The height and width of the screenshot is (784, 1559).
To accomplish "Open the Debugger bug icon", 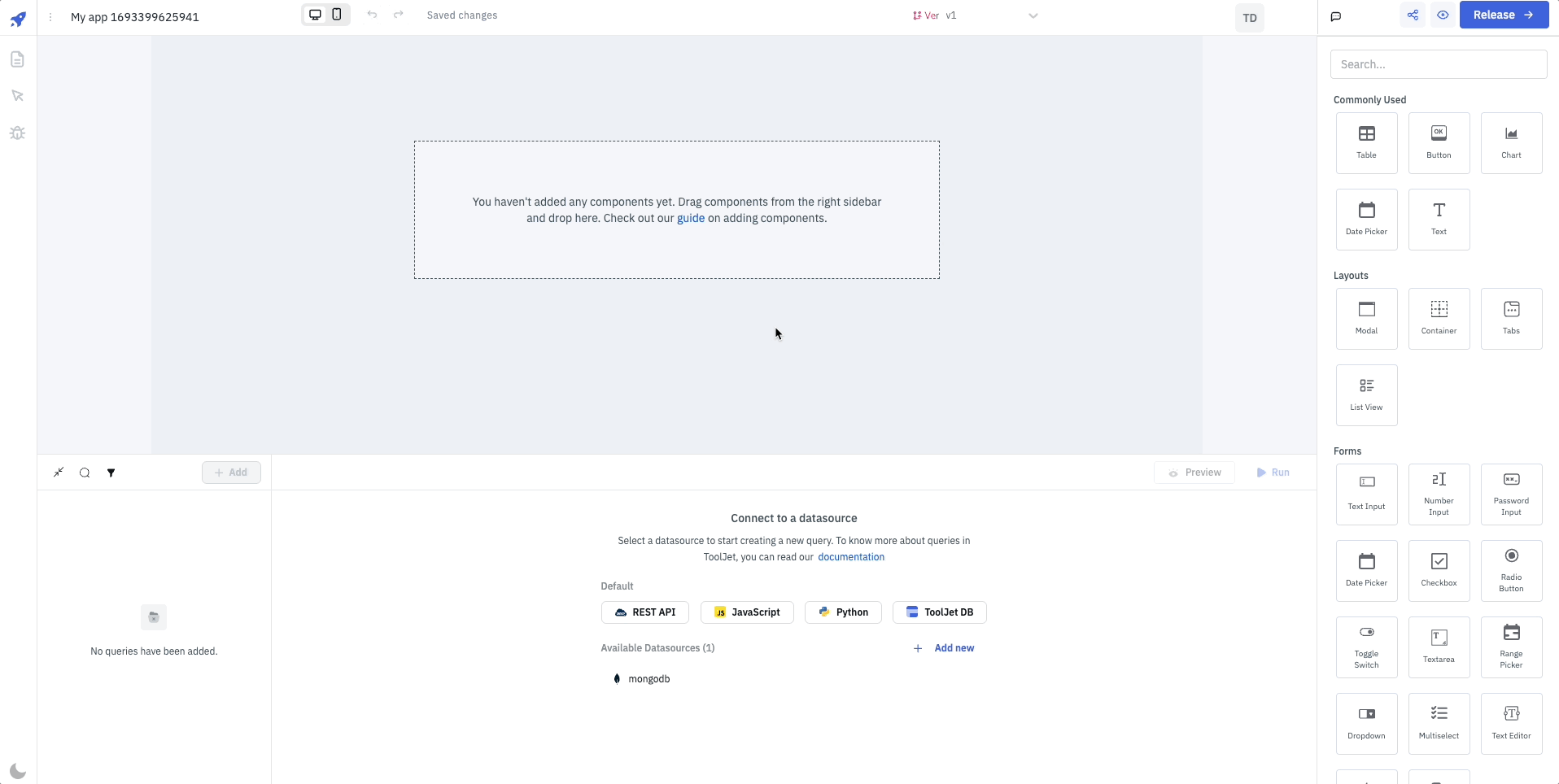I will click(17, 133).
